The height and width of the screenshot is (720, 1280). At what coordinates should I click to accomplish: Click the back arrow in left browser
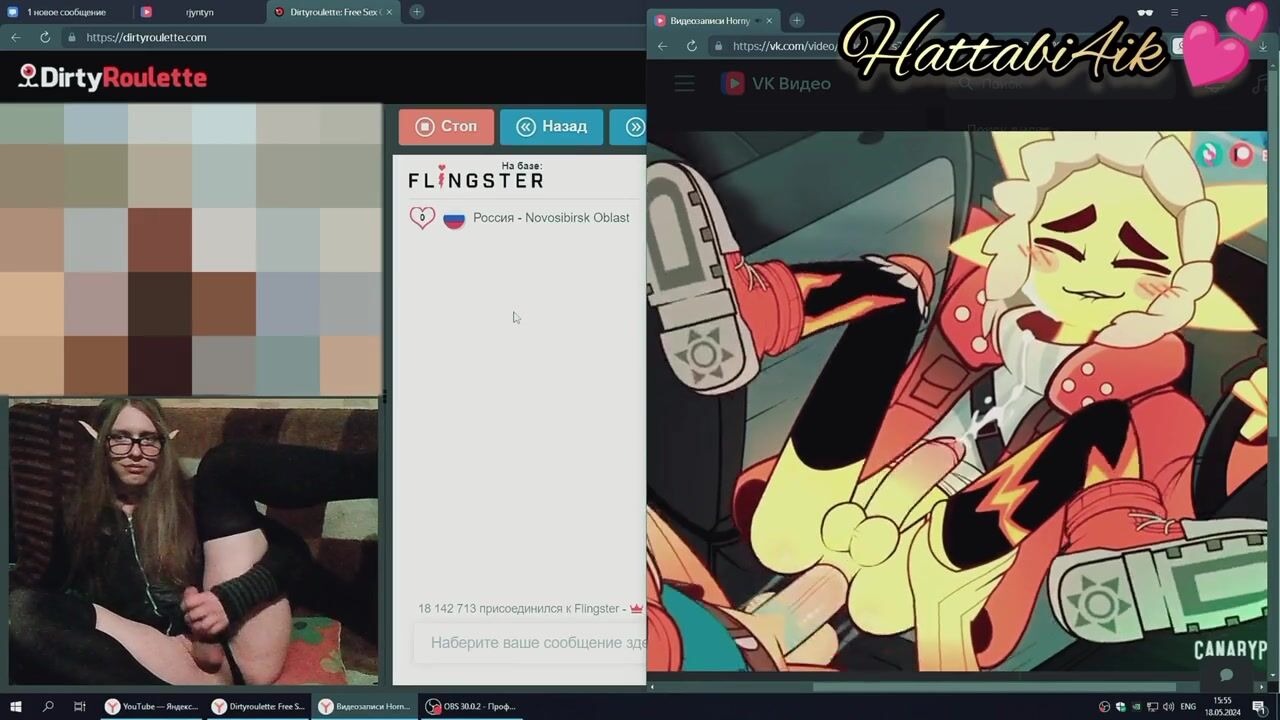tap(16, 37)
